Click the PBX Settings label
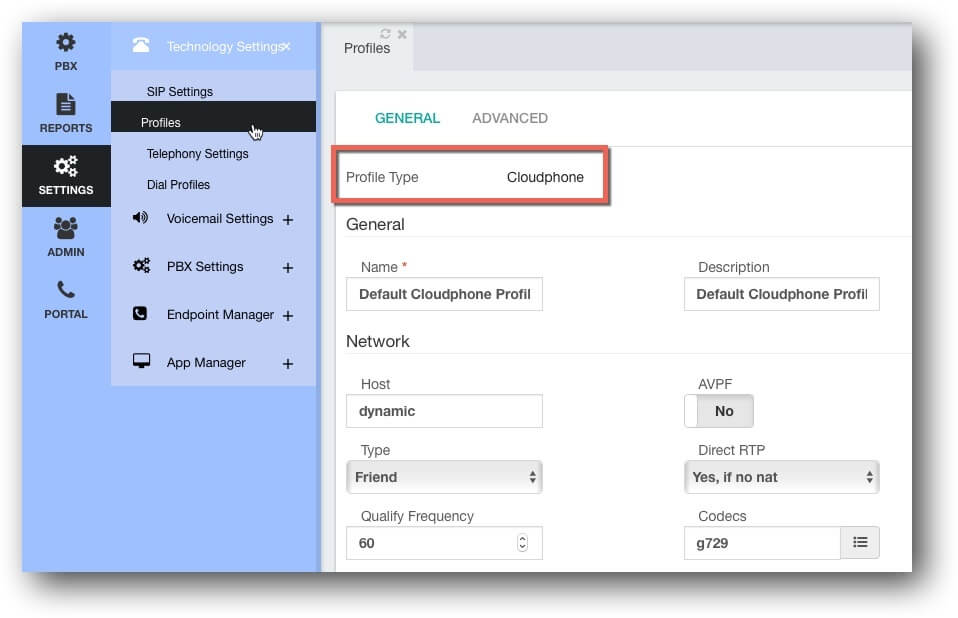 pyautogui.click(x=205, y=266)
